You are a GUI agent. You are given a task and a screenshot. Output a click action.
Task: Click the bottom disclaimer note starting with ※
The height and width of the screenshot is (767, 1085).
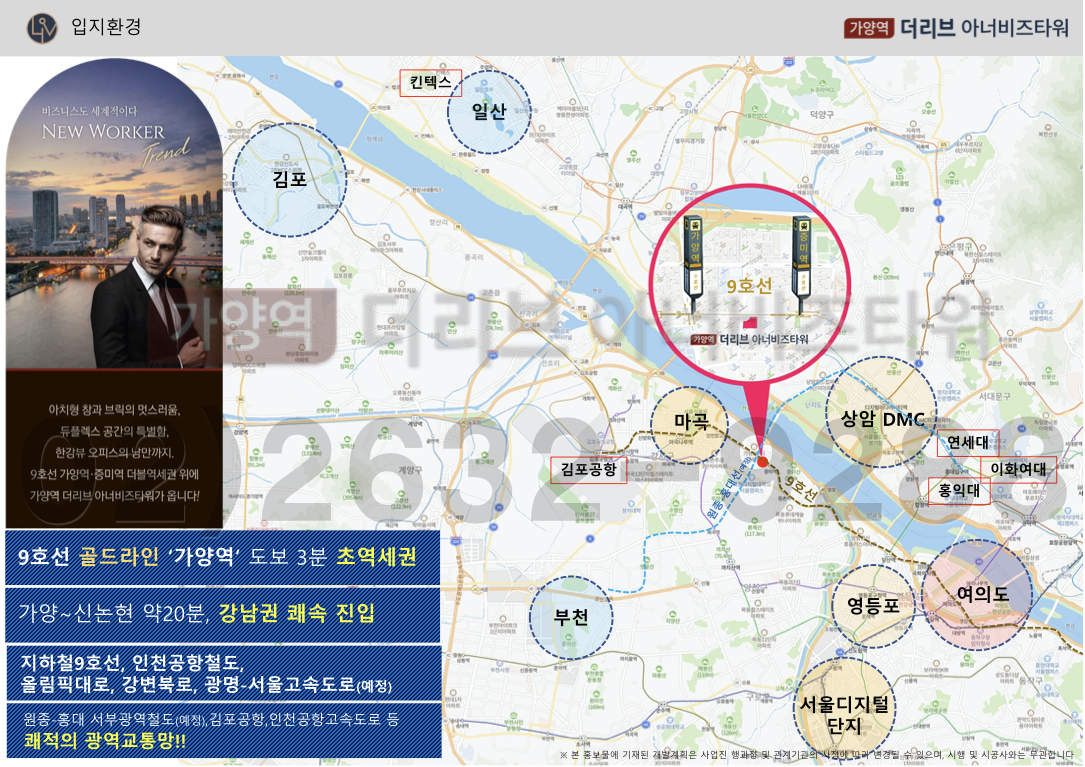[817, 755]
